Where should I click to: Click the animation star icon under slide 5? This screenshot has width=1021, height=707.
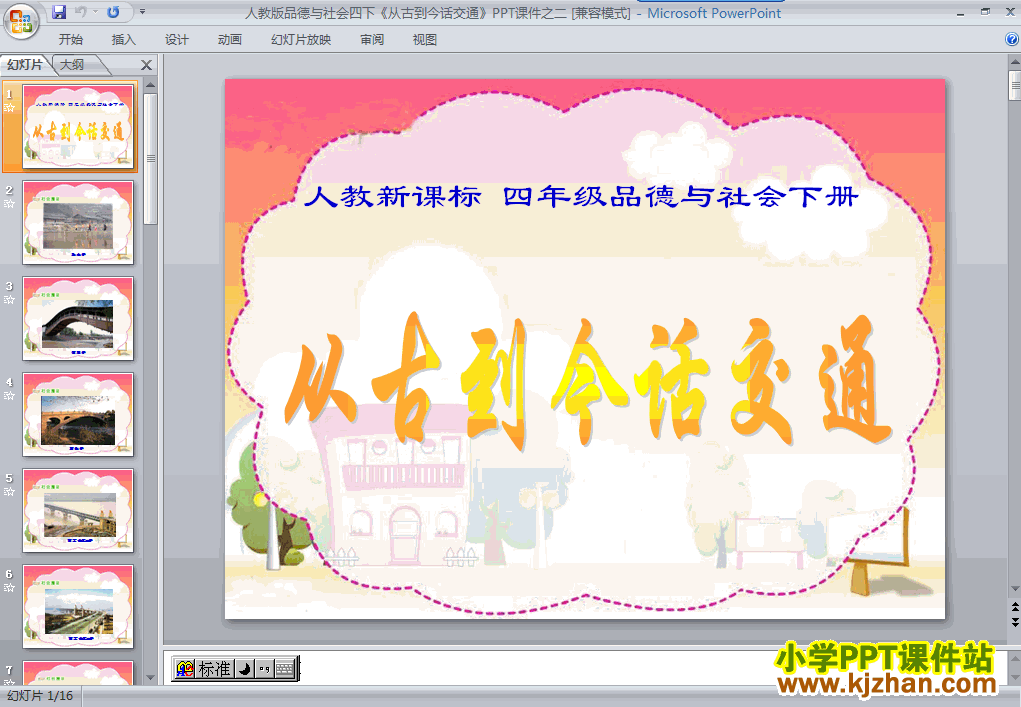(9, 492)
